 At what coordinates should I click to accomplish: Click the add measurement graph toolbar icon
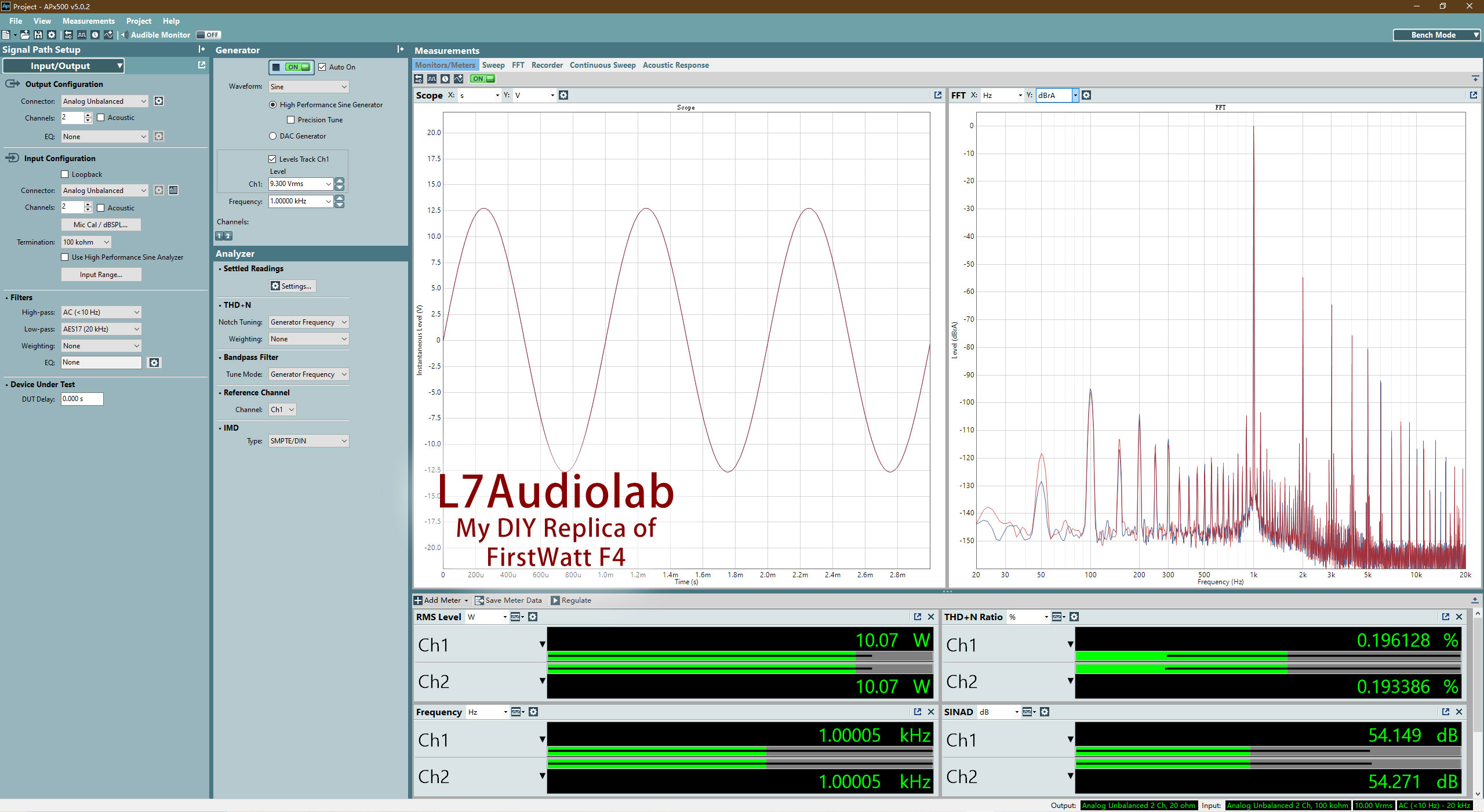(108, 35)
